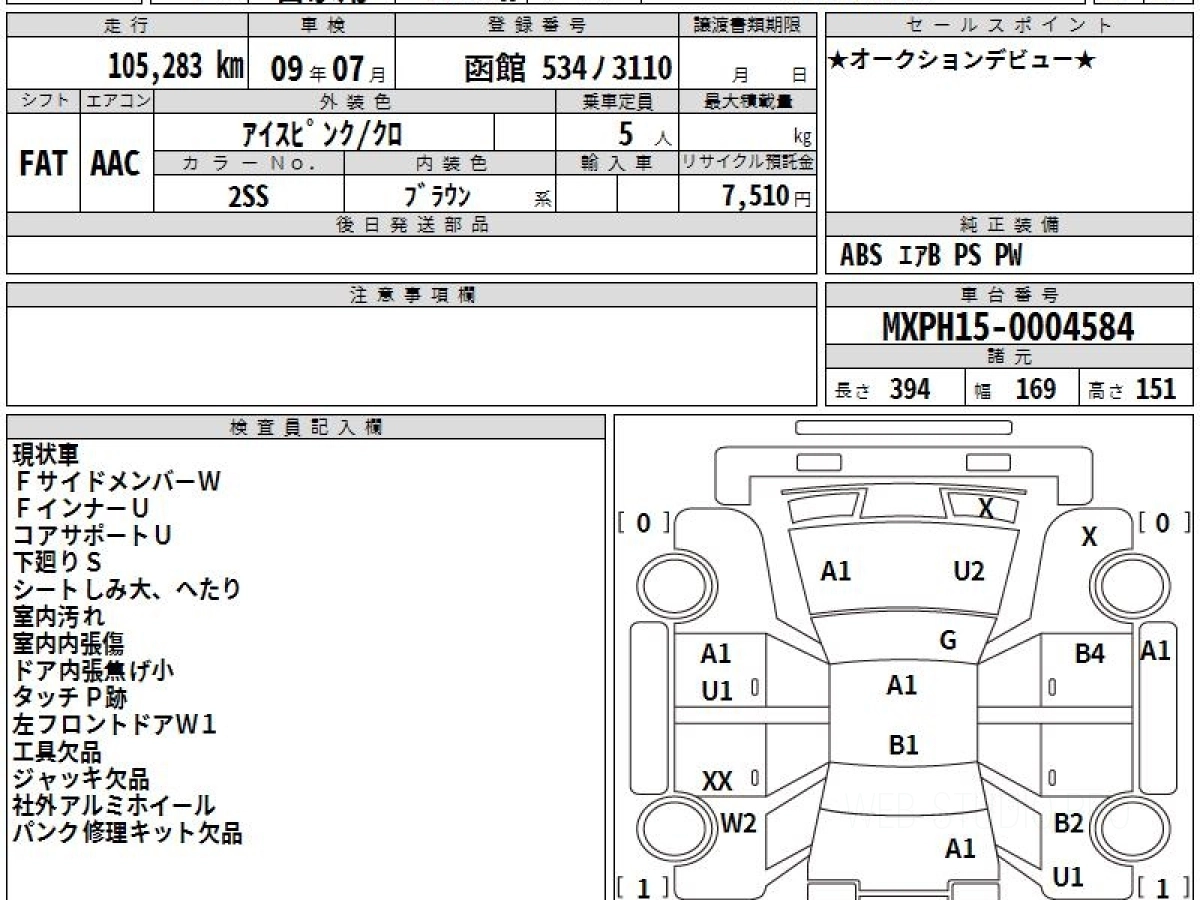Click the XX mark on left rear door
Image resolution: width=1200 pixels, height=900 pixels.
click(x=717, y=782)
